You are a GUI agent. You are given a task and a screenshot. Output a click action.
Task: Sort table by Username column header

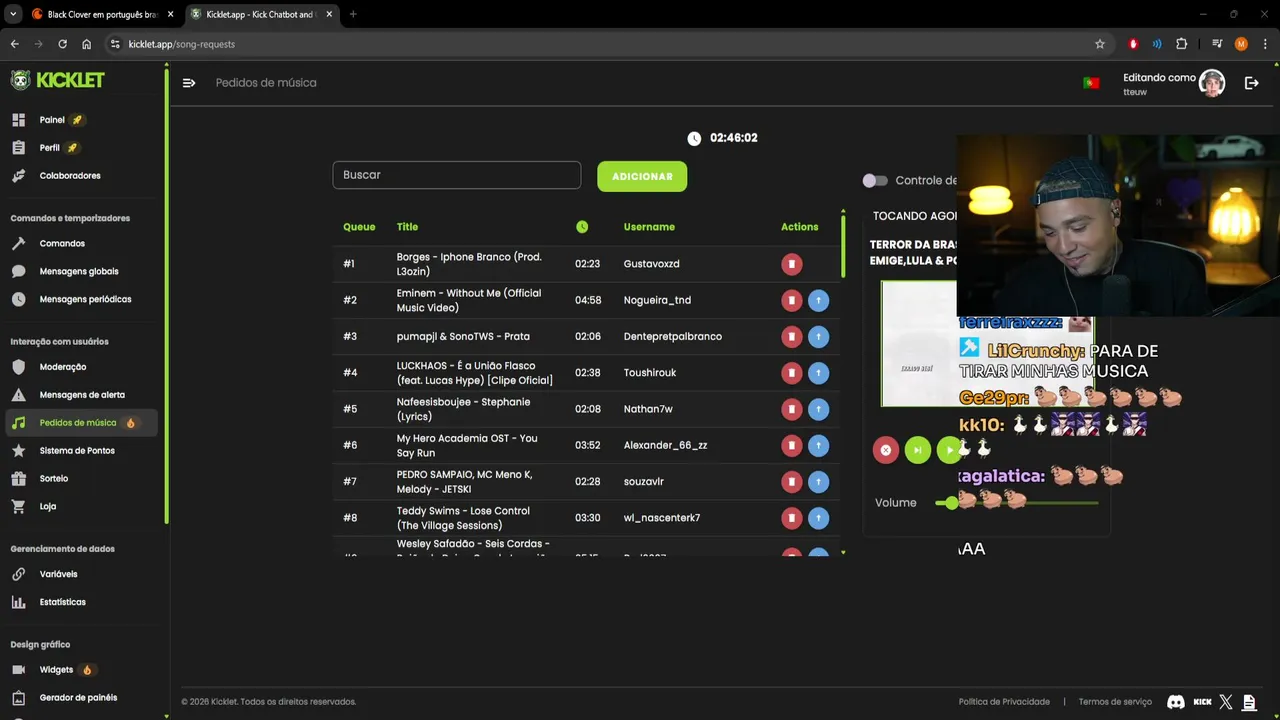649,227
